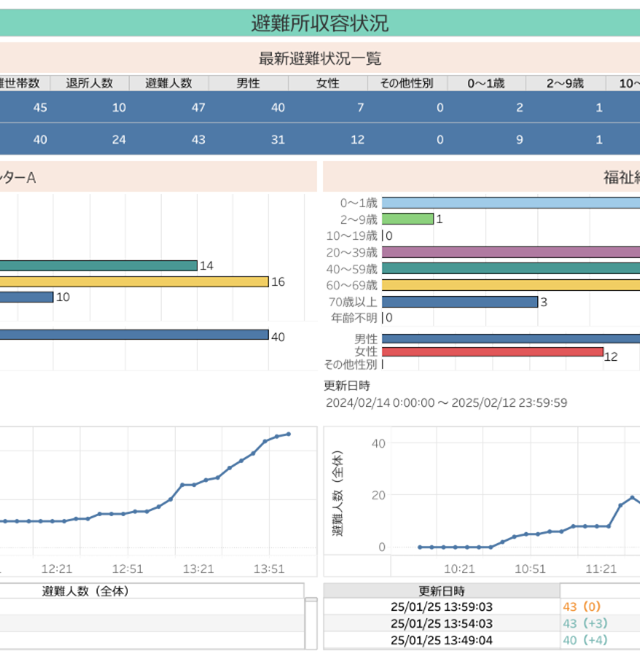Click the 避難所収容状況 dashboard title
Viewport: 640px width, 659px height.
320,23
